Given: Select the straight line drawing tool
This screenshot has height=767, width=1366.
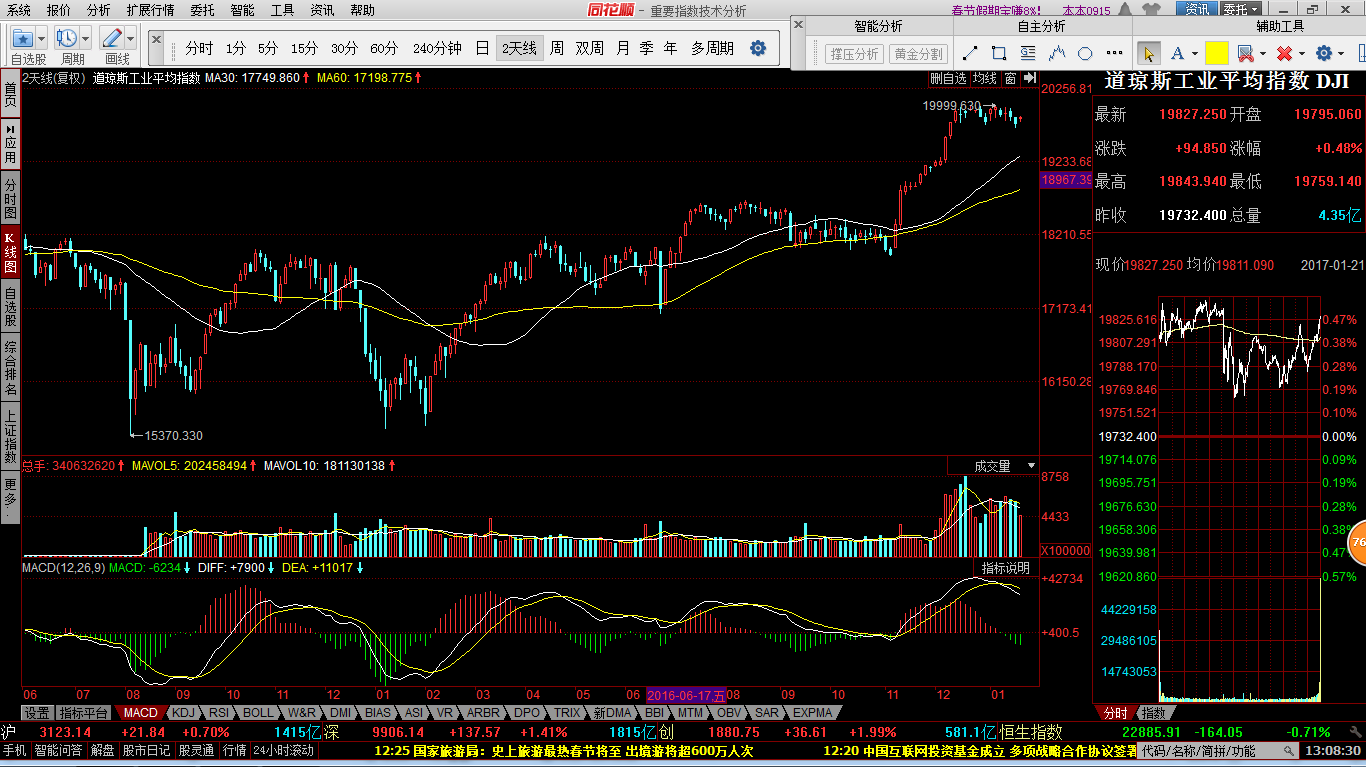Looking at the screenshot, I should point(970,53).
